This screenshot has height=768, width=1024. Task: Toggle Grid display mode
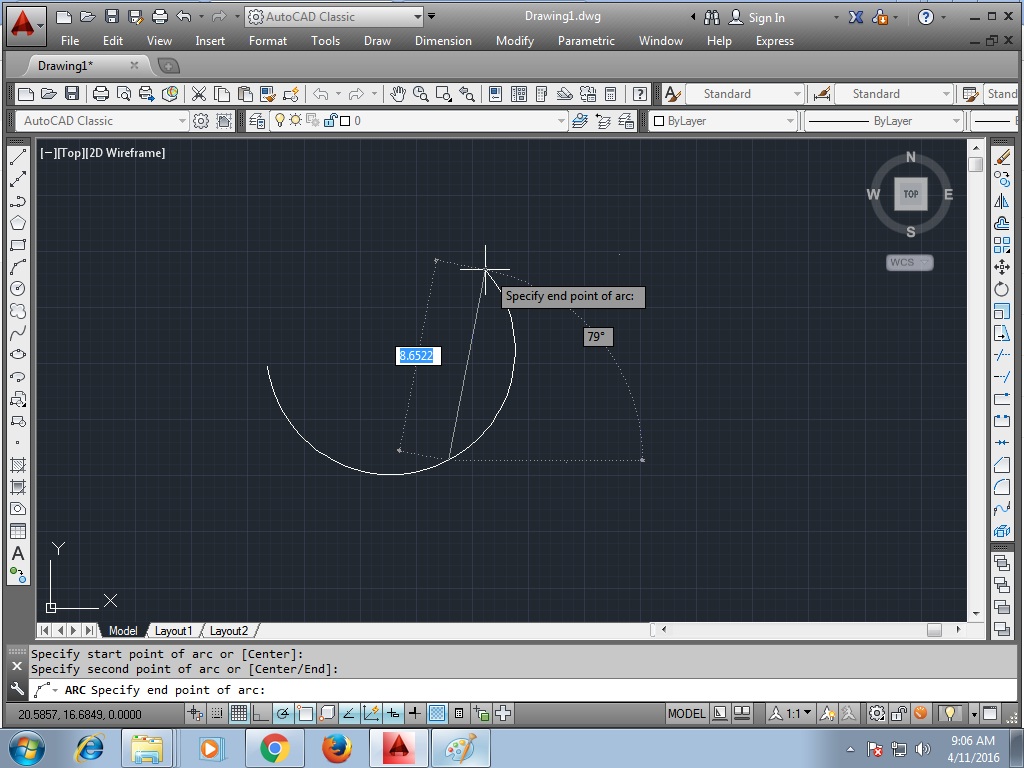[x=238, y=713]
